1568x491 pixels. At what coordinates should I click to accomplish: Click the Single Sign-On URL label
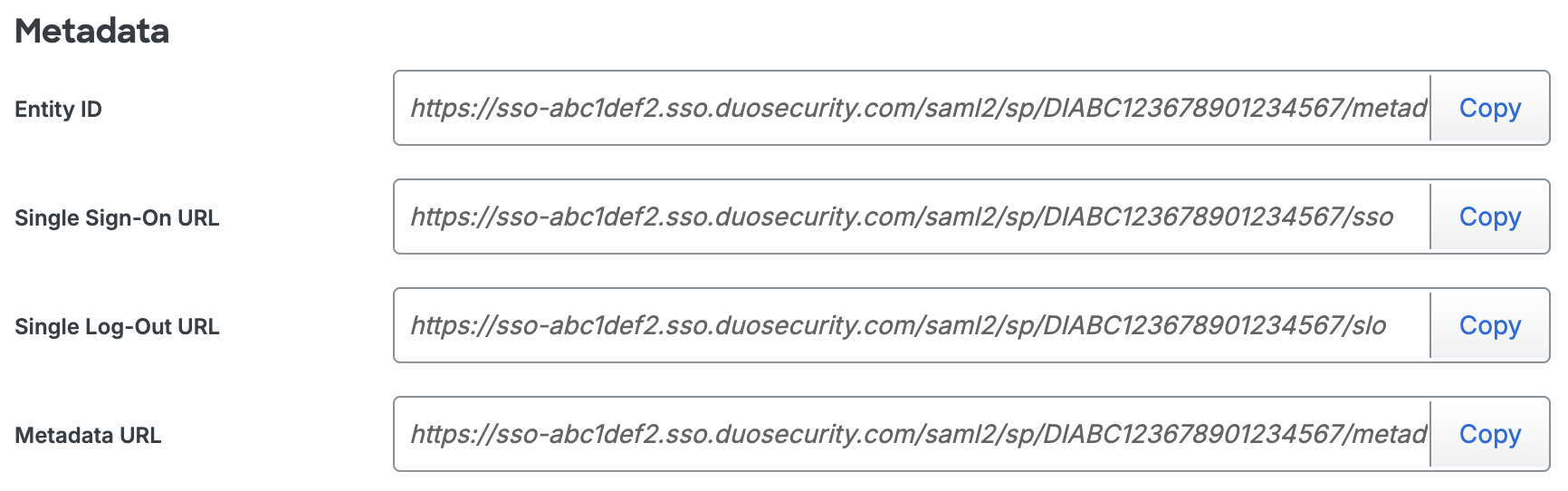tap(117, 218)
